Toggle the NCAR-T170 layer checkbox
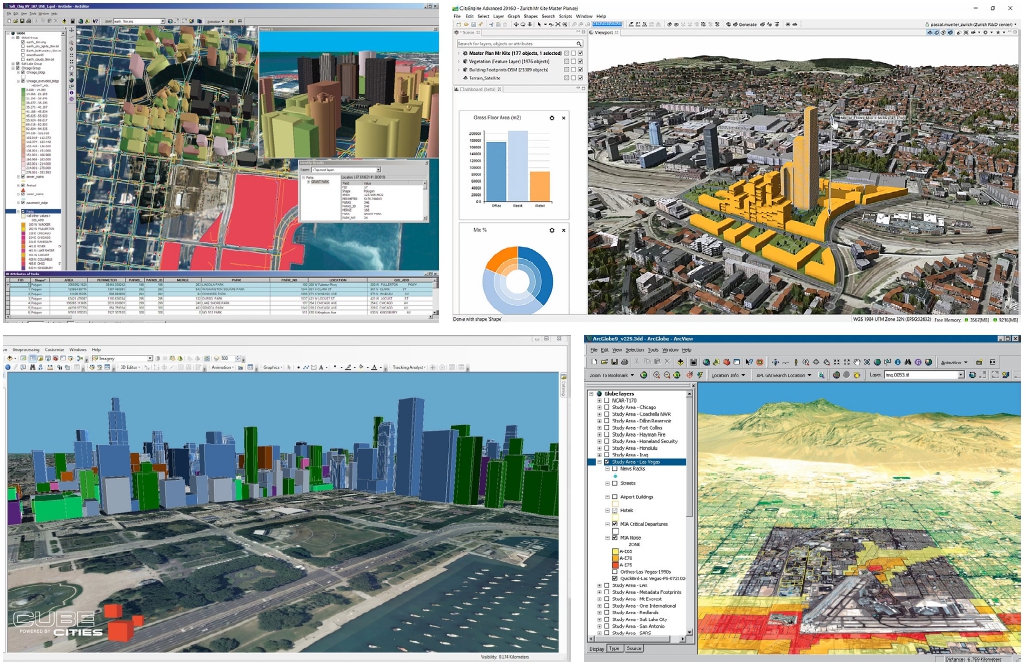Viewport: 1028px width, 671px height. [606, 401]
